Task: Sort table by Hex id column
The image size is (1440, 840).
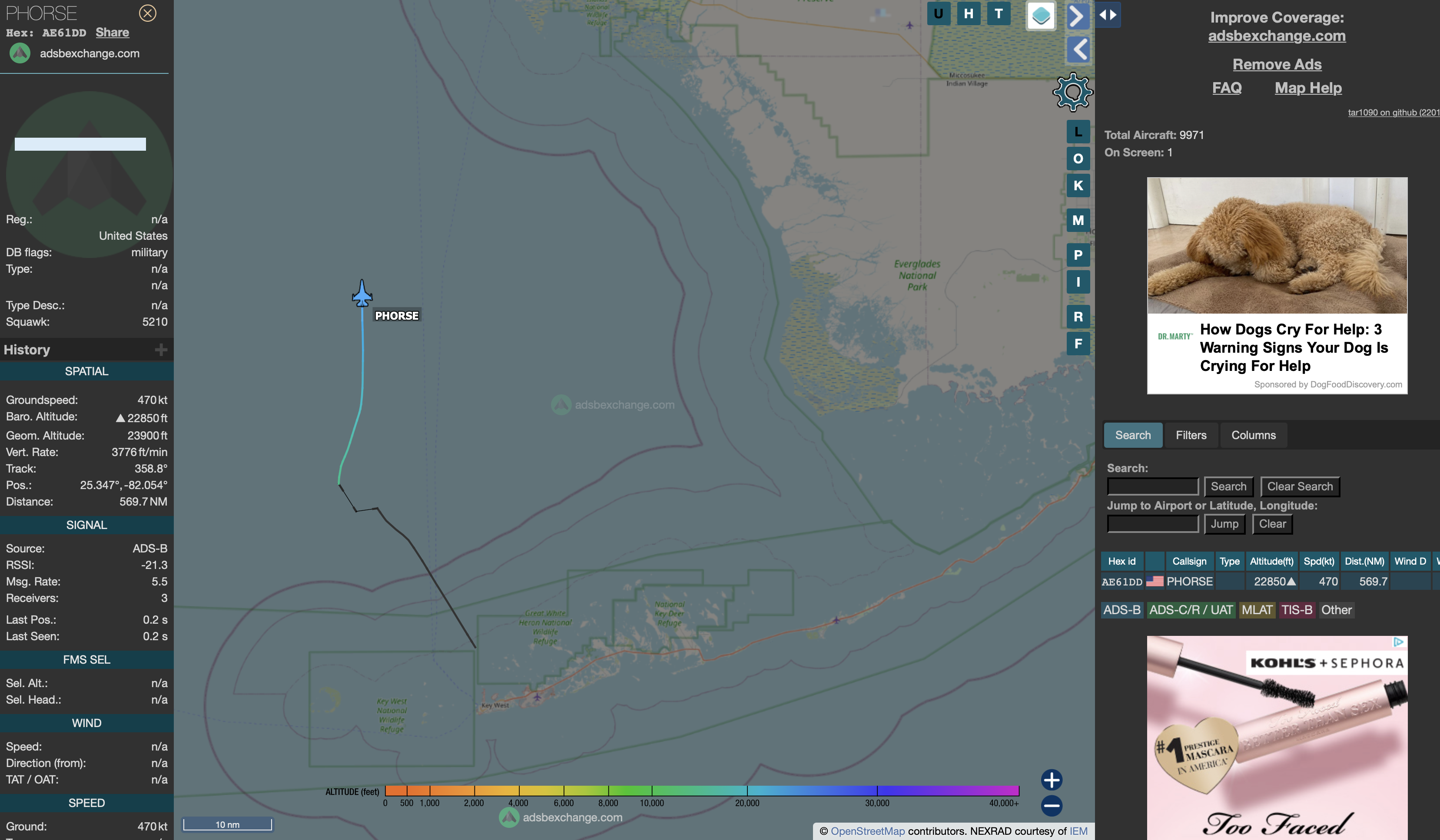Action: (x=1122, y=561)
